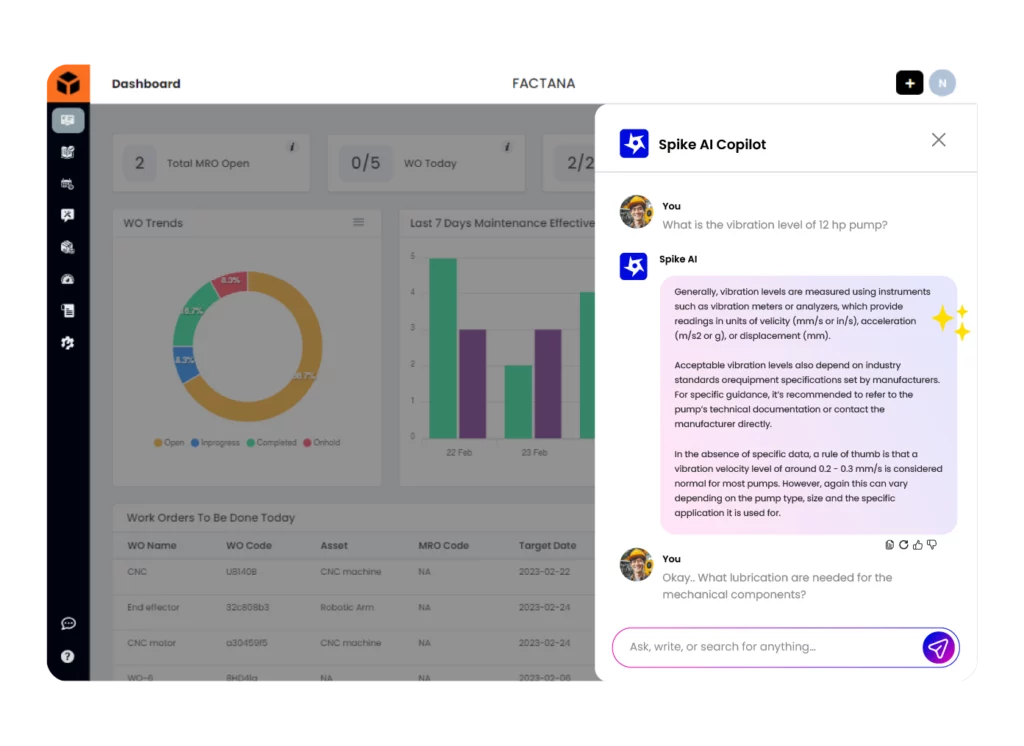Screen dimensions: 1024x746
Task: Click the black plus add button
Action: pyautogui.click(x=909, y=83)
